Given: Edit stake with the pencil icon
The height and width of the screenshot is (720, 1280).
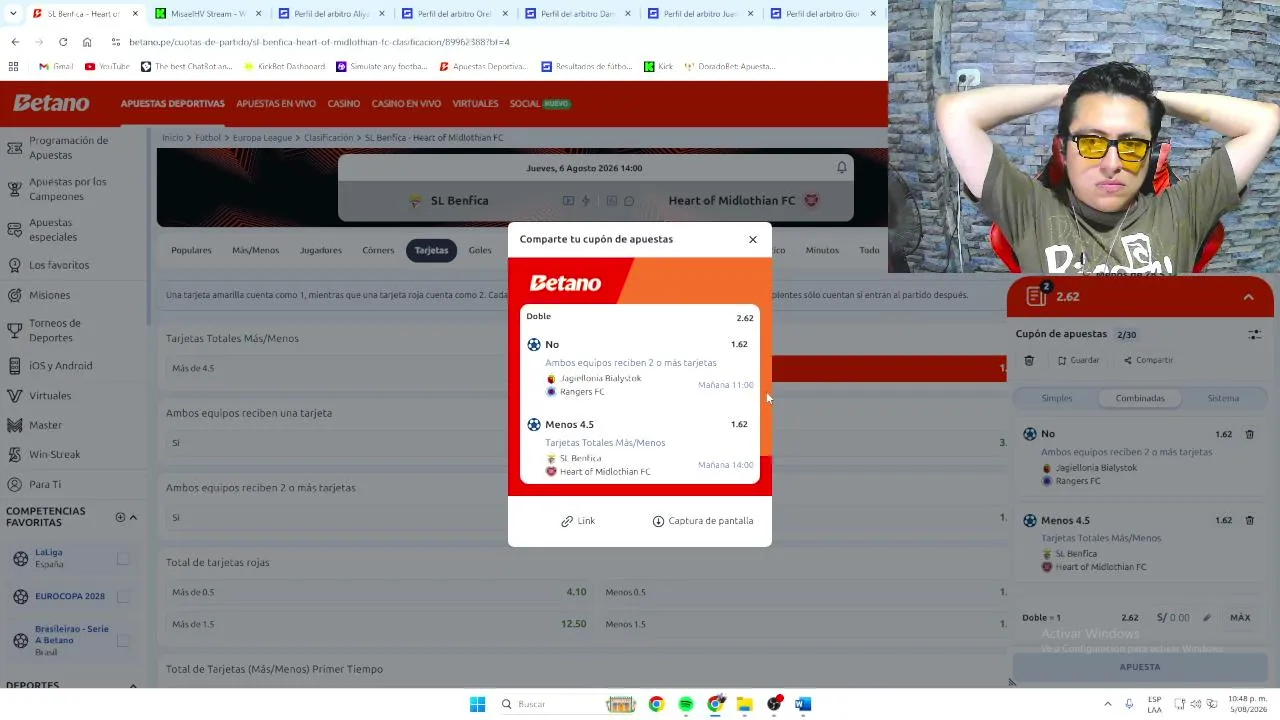Looking at the screenshot, I should (x=1207, y=618).
